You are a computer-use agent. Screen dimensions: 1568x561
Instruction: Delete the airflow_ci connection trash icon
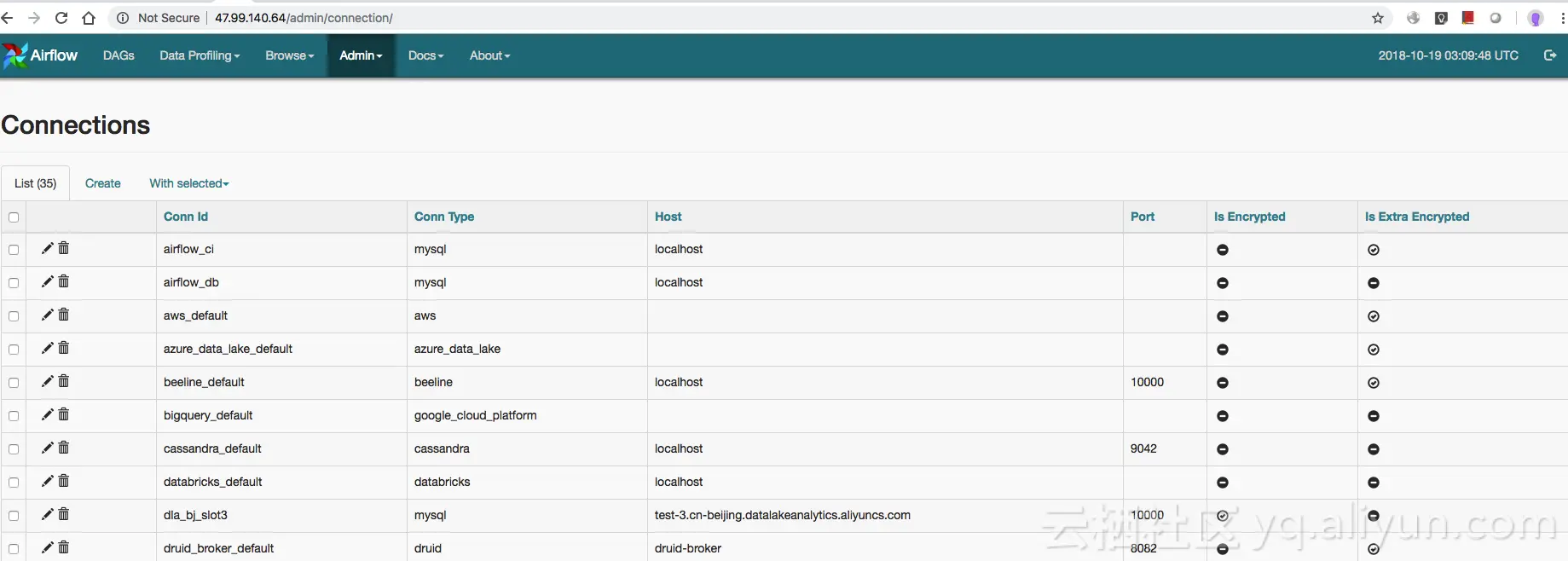point(64,248)
